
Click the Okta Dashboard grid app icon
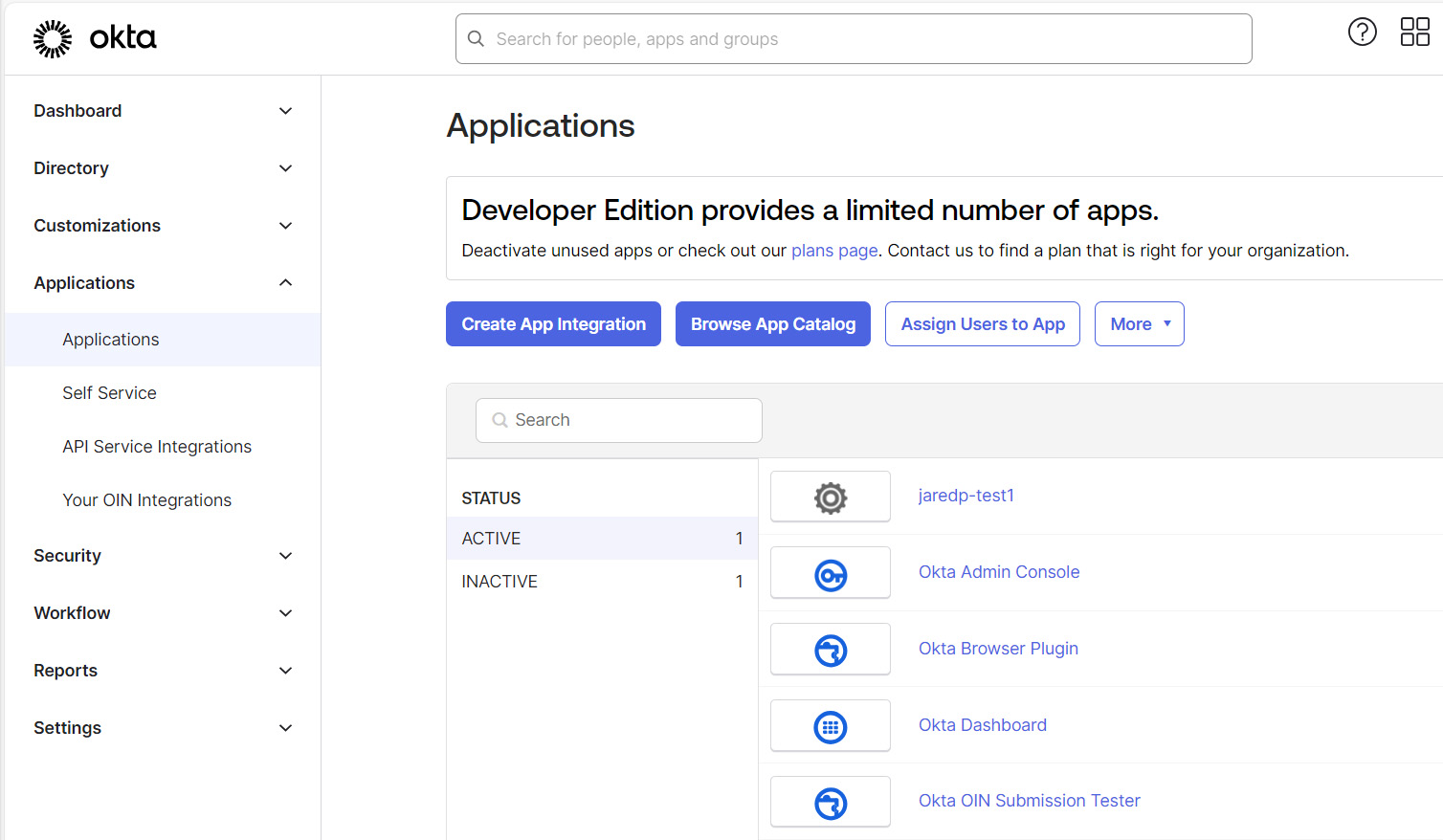830,725
